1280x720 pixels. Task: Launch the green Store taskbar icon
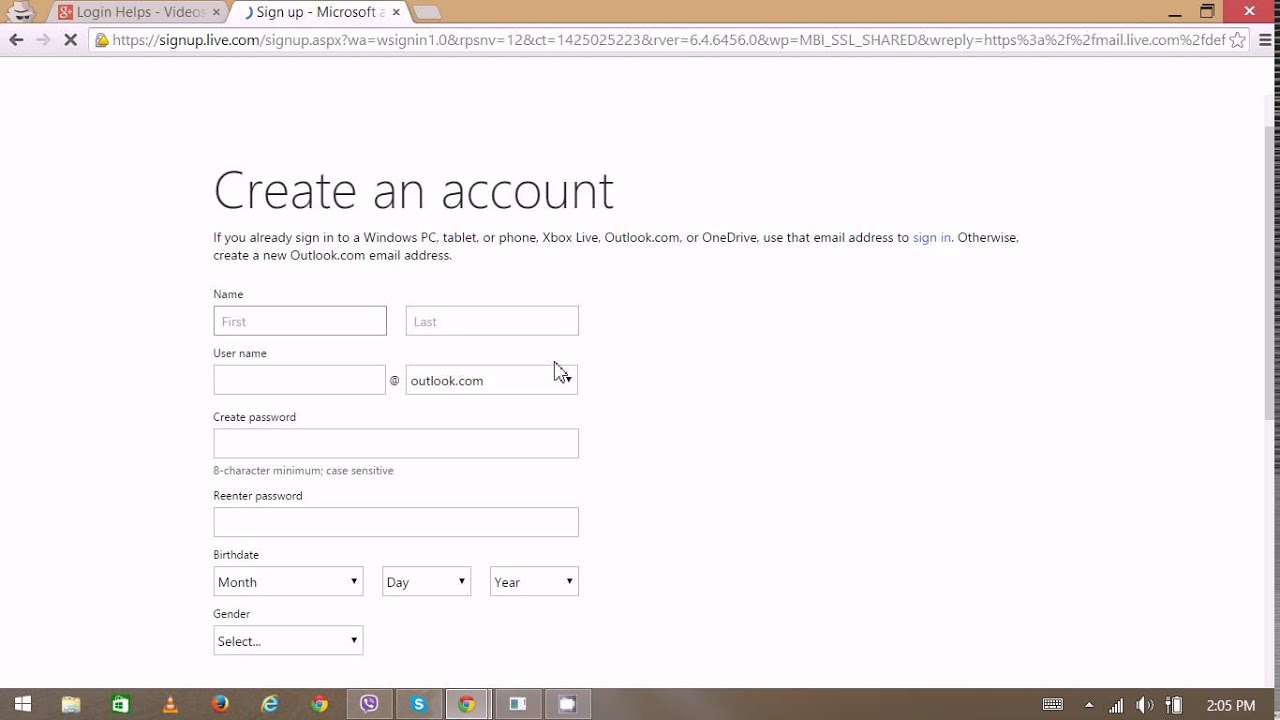[x=120, y=705]
